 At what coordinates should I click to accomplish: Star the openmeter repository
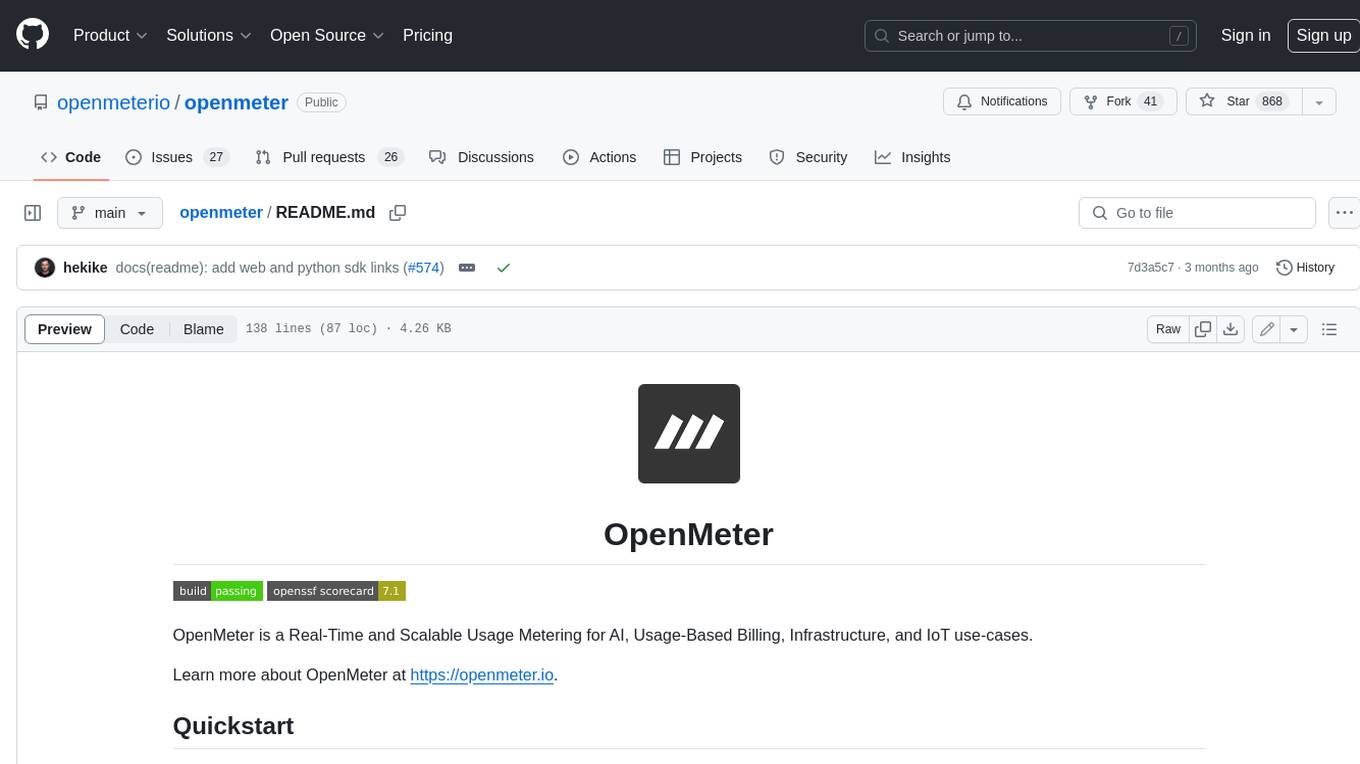1243,102
